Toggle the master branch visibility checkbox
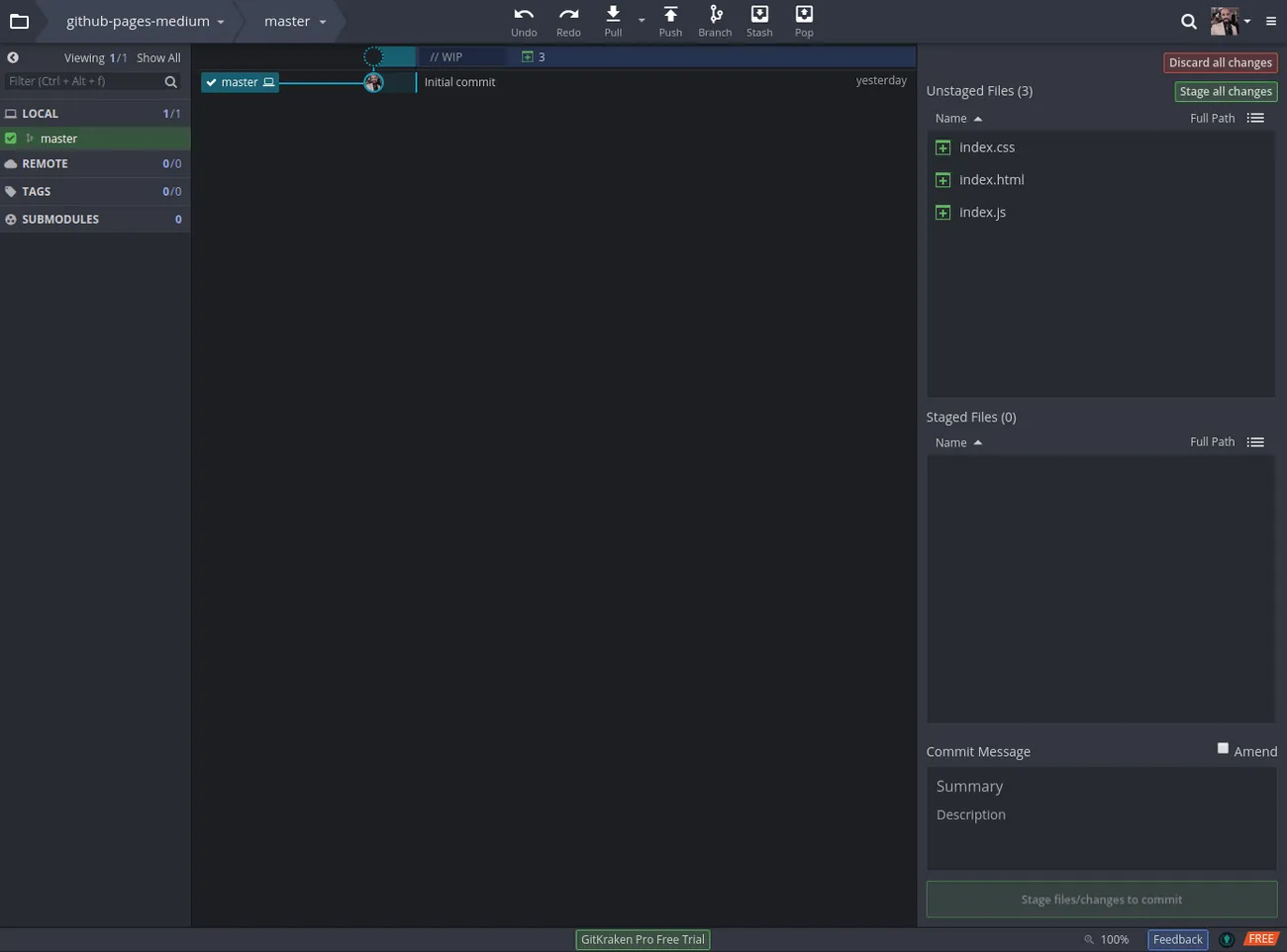 pyautogui.click(x=11, y=139)
